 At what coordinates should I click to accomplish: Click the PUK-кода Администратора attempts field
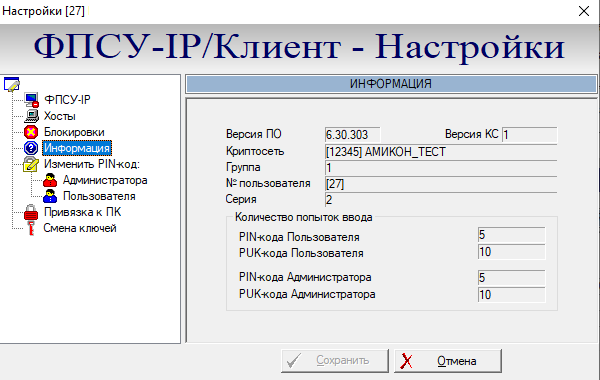click(512, 295)
